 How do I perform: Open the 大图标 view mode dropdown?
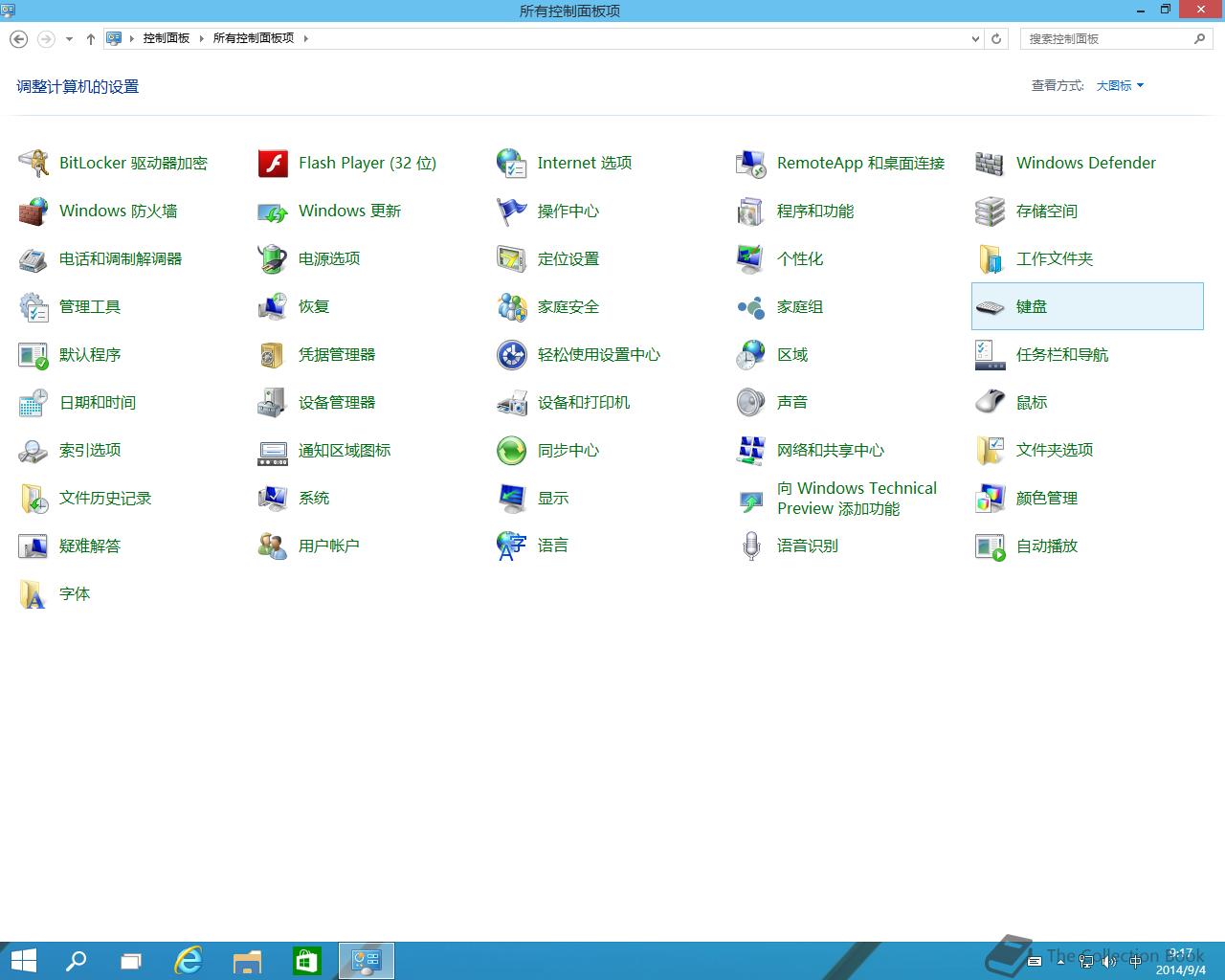(x=1120, y=85)
